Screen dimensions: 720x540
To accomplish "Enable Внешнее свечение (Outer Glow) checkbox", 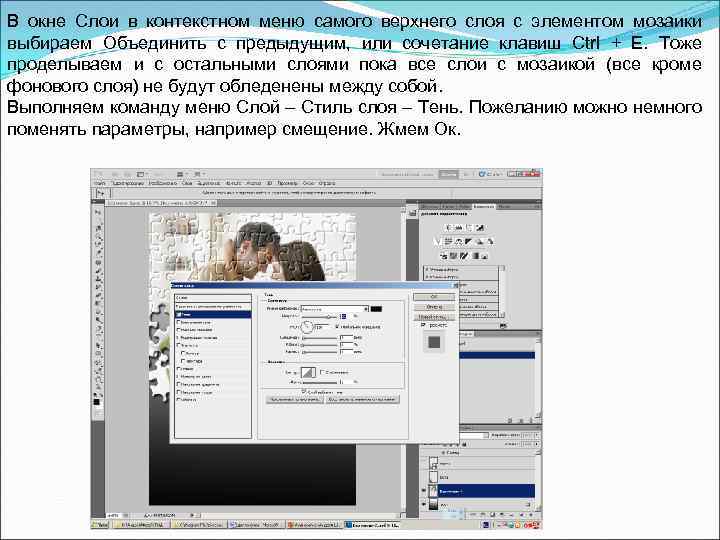I will pyautogui.click(x=180, y=330).
